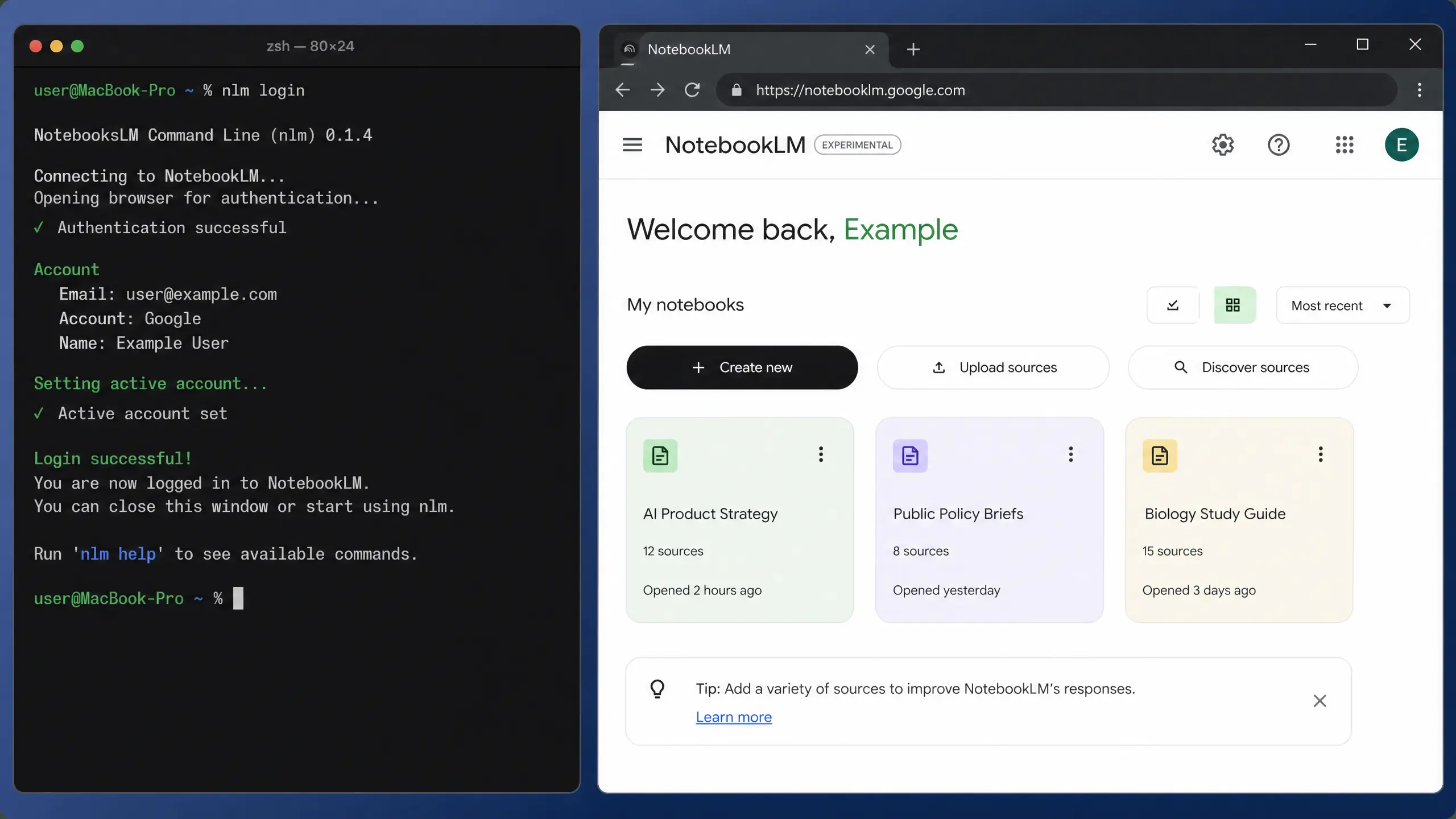
Task: Zoom the terminal with the green button
Action: [x=77, y=46]
